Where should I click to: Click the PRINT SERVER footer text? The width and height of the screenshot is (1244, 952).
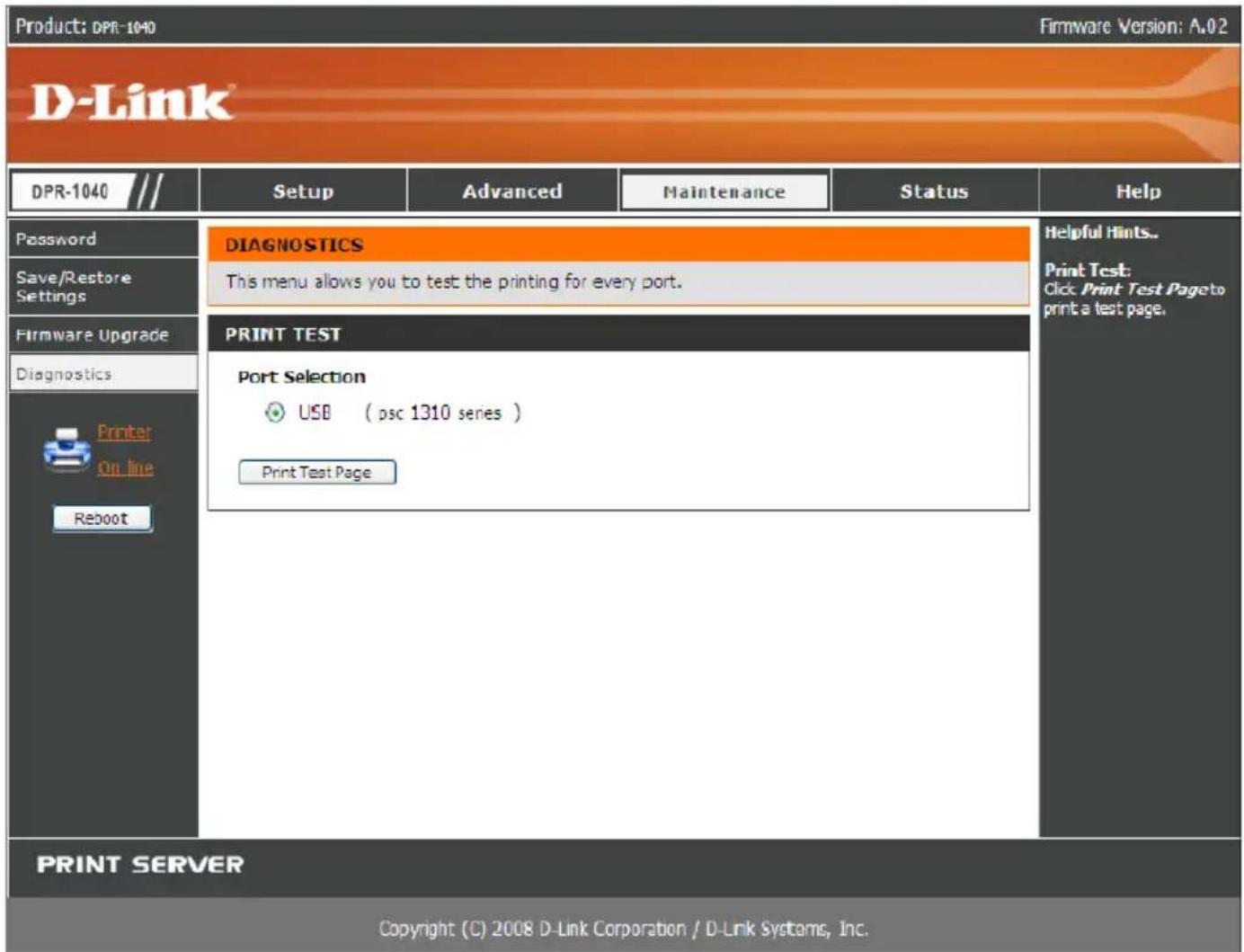click(140, 865)
